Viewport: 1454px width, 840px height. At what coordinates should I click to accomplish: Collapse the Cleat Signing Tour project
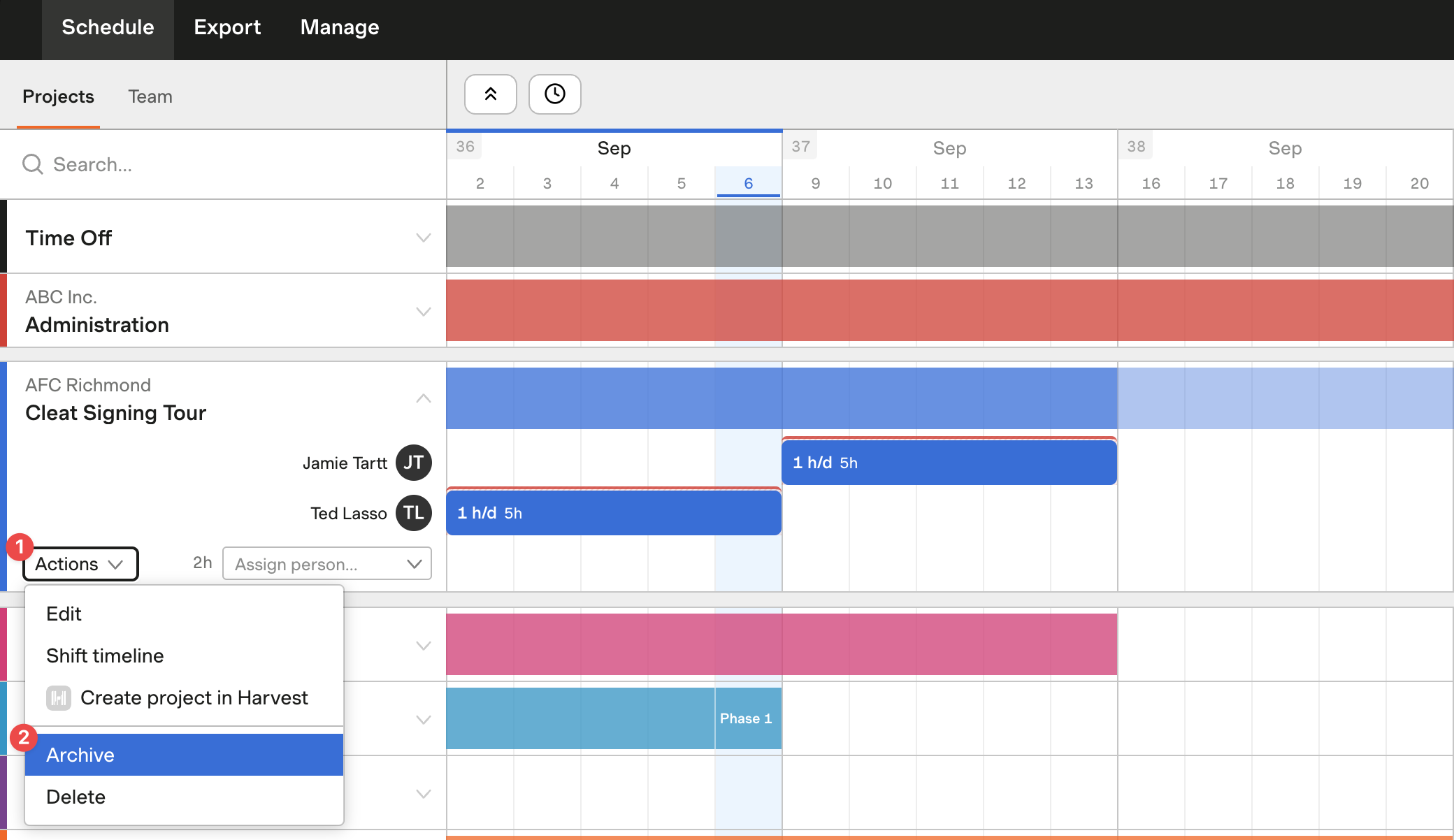(423, 398)
